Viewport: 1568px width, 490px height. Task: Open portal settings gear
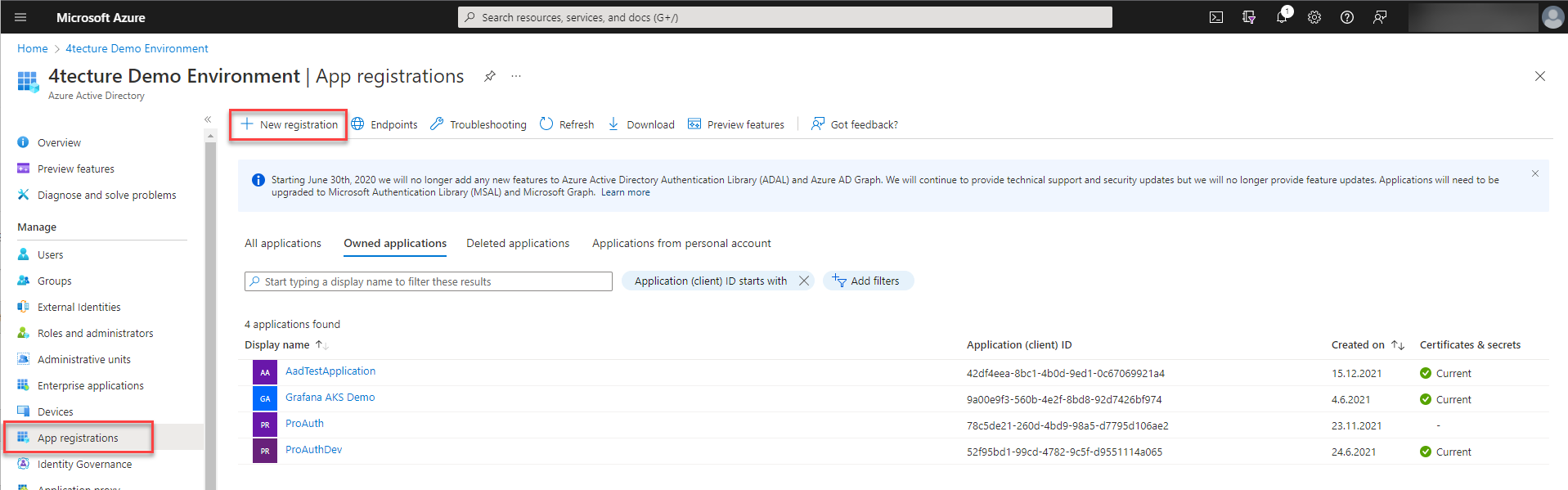pos(1314,17)
